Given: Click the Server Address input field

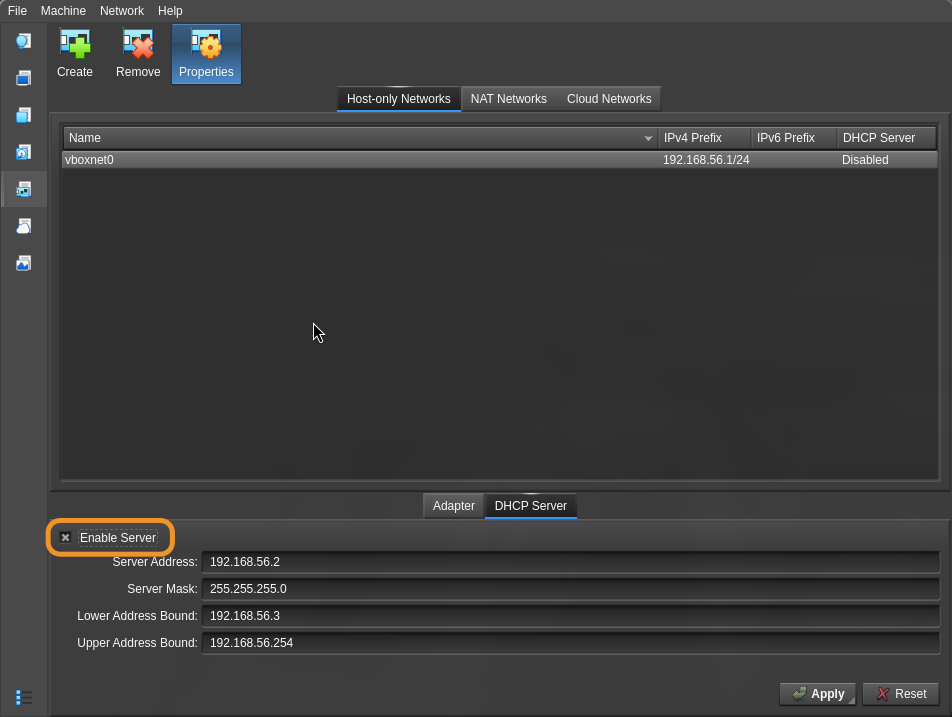Looking at the screenshot, I should click(x=571, y=562).
